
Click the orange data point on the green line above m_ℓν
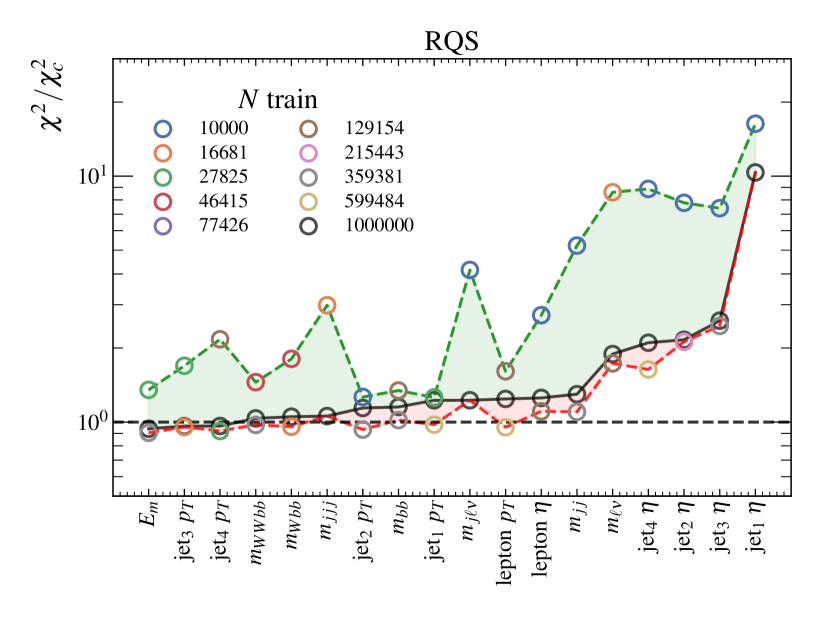[612, 192]
